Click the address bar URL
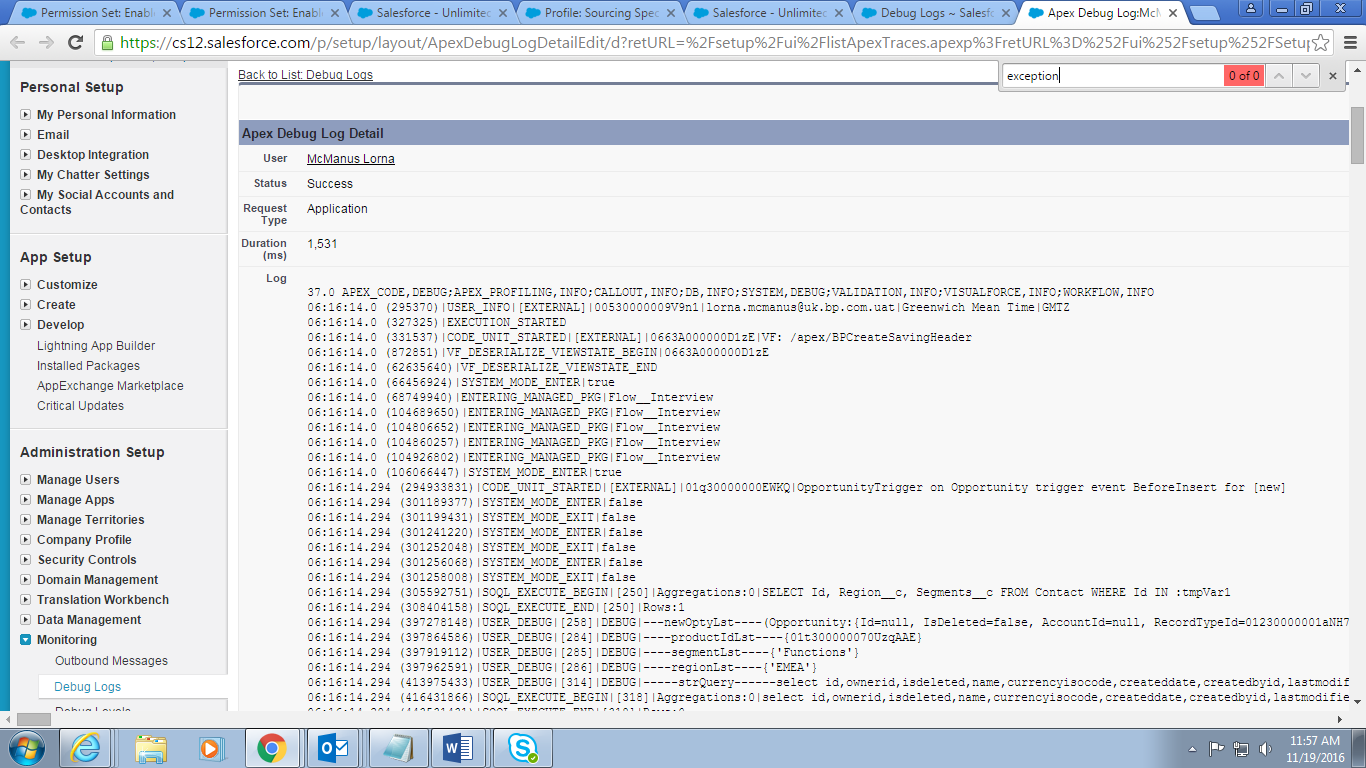 pyautogui.click(x=714, y=43)
